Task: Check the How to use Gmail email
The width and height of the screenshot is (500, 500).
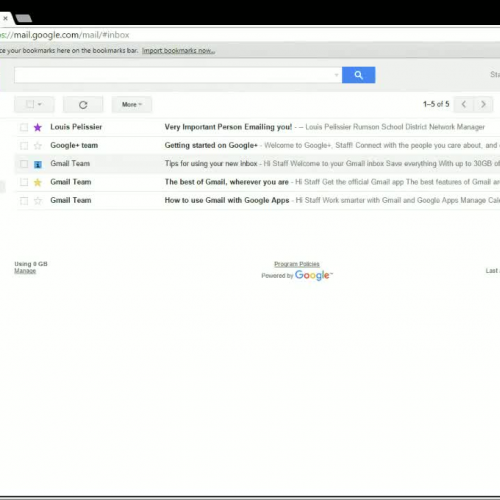Action: tap(24, 201)
